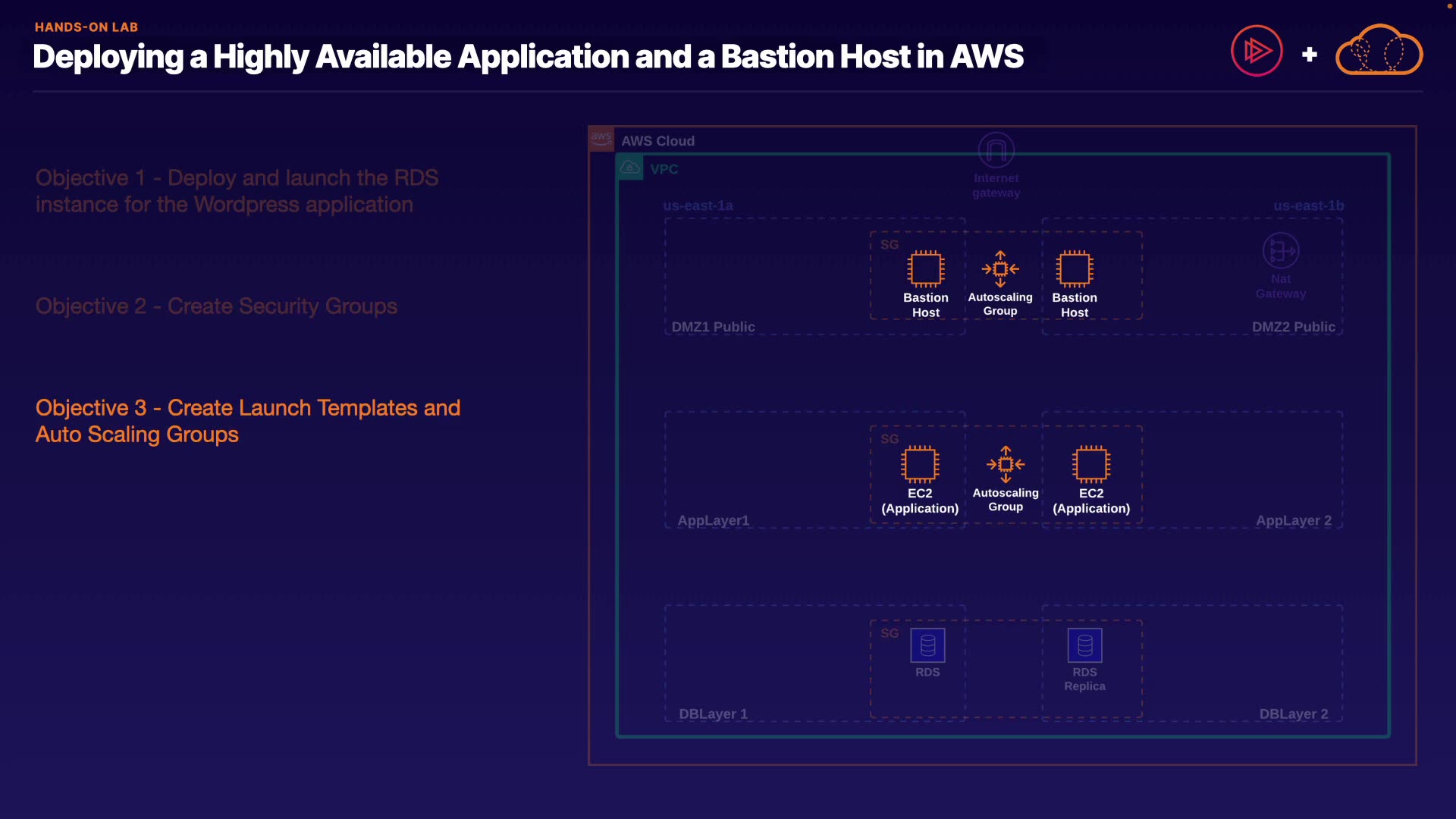Click the slide title heading
Screen dimensions: 1456x819
click(x=528, y=57)
